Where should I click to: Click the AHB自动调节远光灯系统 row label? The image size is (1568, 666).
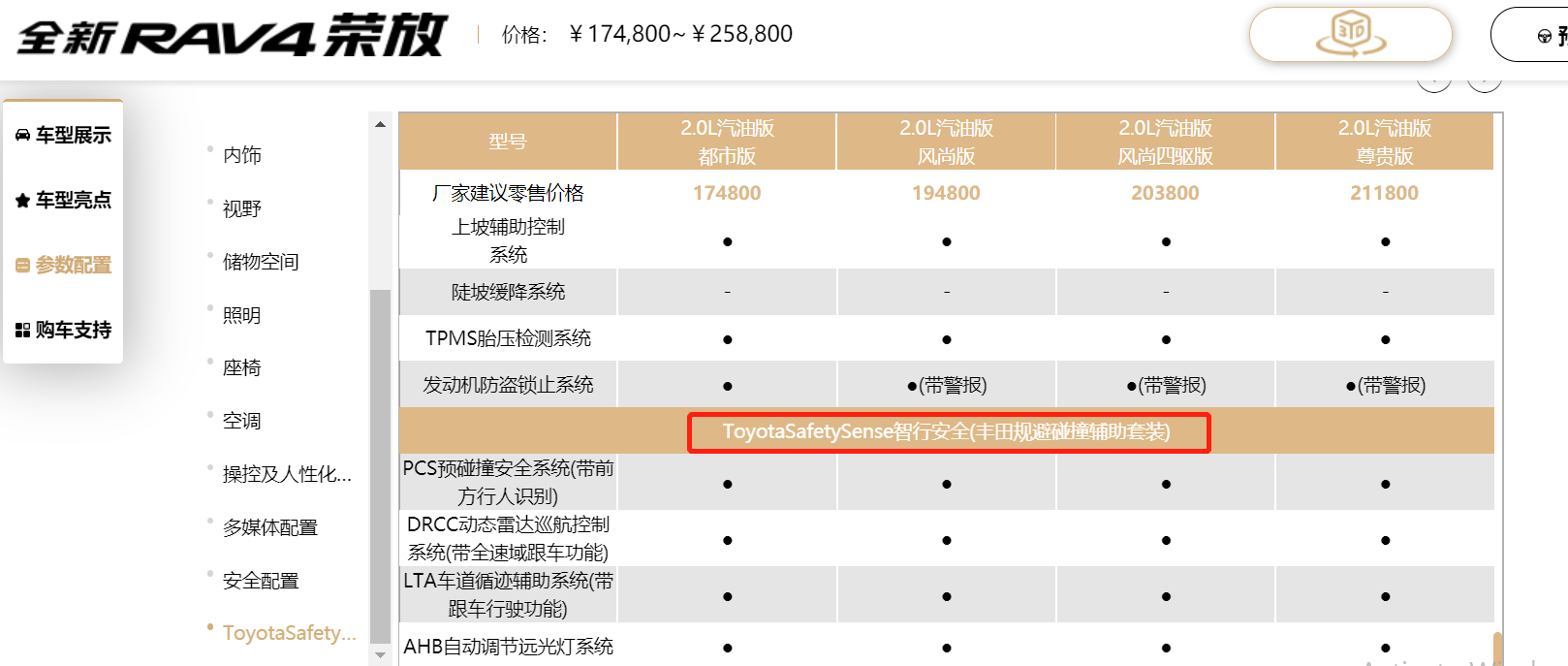[x=508, y=647]
